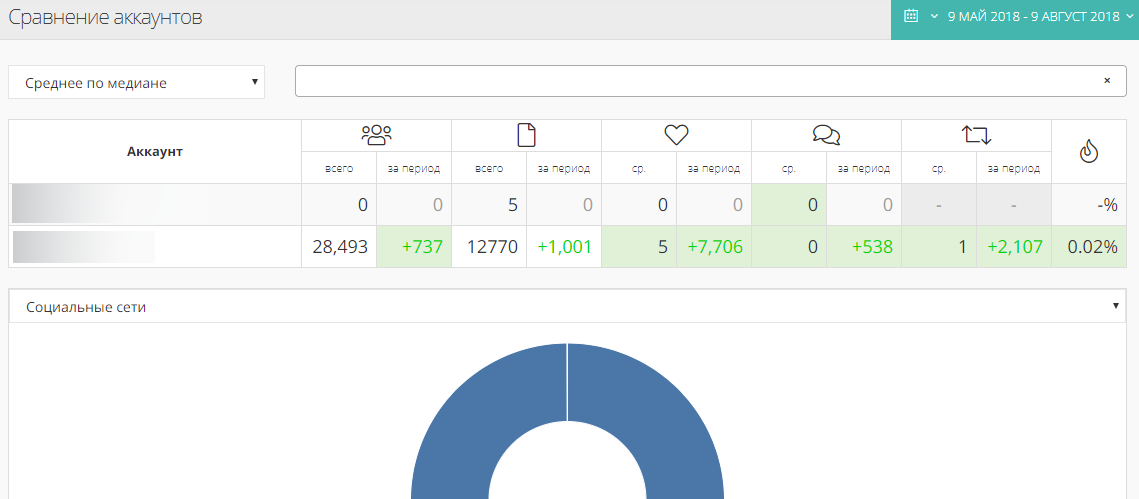Expand the 'Социальные сети' dropdown

point(568,307)
